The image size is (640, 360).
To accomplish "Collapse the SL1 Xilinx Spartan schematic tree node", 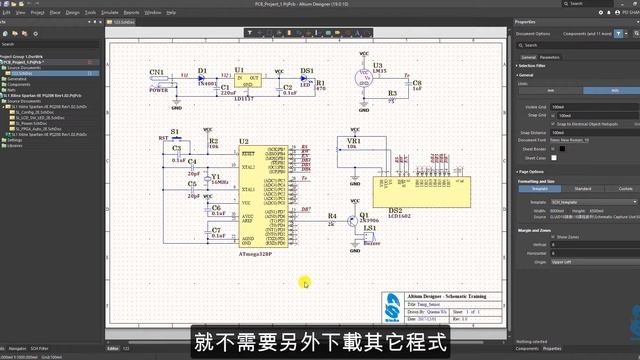I will click(4, 107).
